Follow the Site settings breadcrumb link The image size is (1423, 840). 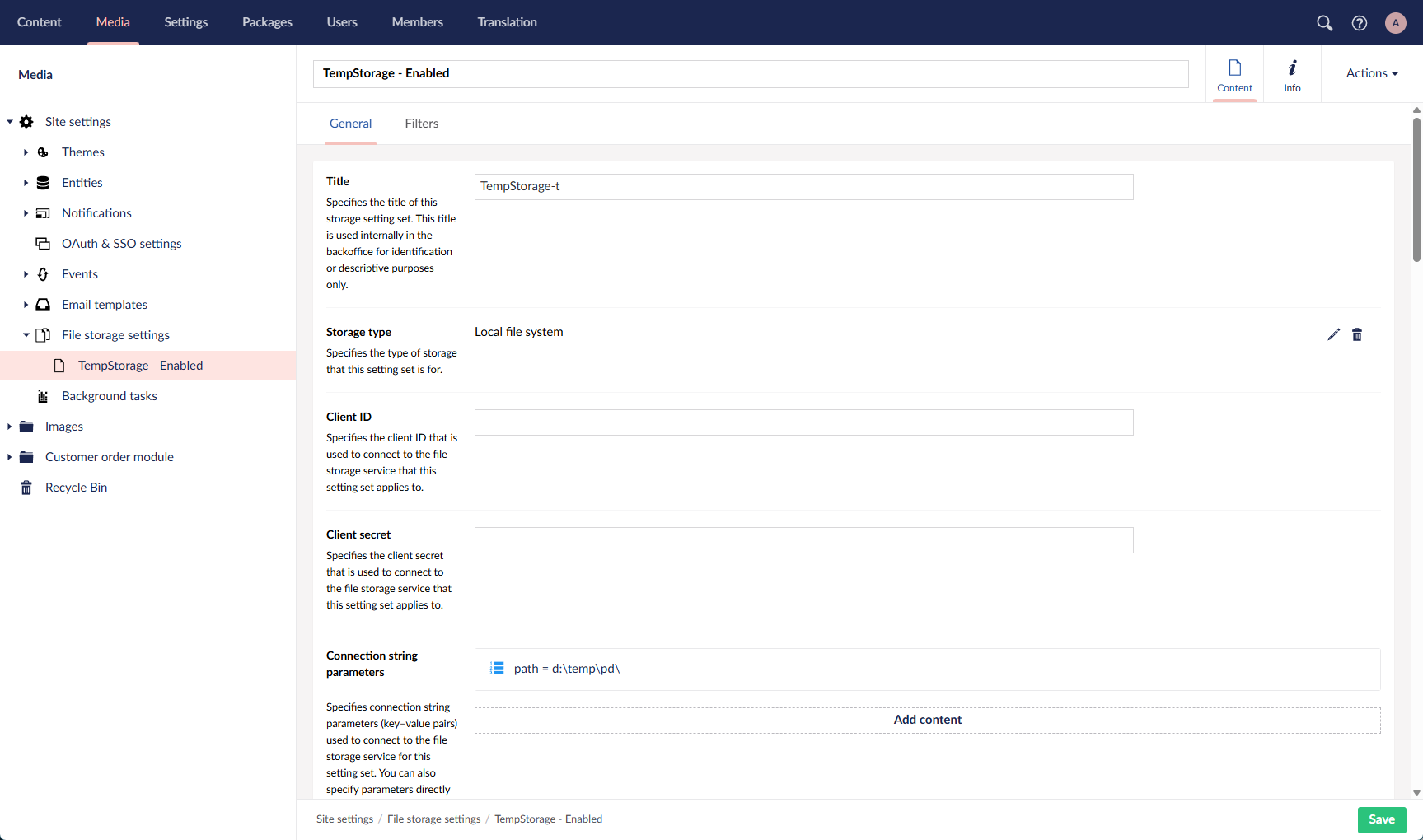pyautogui.click(x=344, y=819)
